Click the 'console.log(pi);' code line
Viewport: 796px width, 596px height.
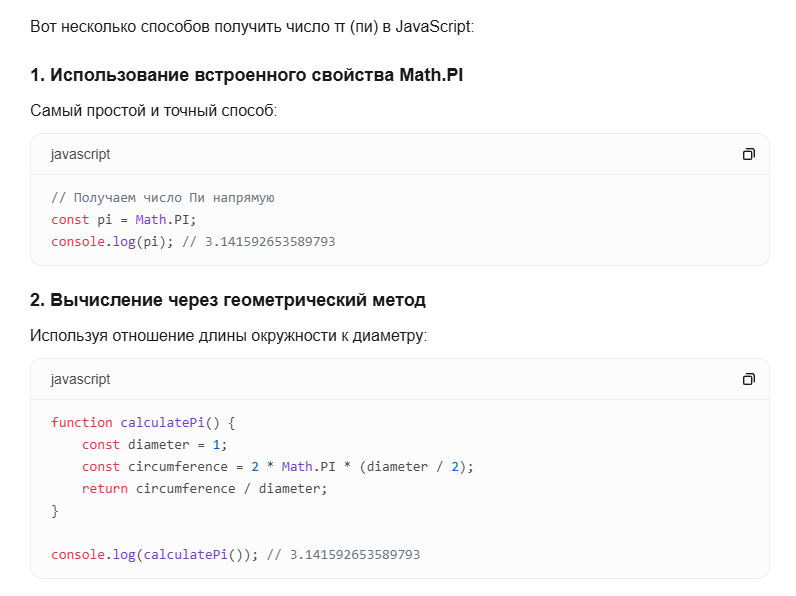point(110,241)
